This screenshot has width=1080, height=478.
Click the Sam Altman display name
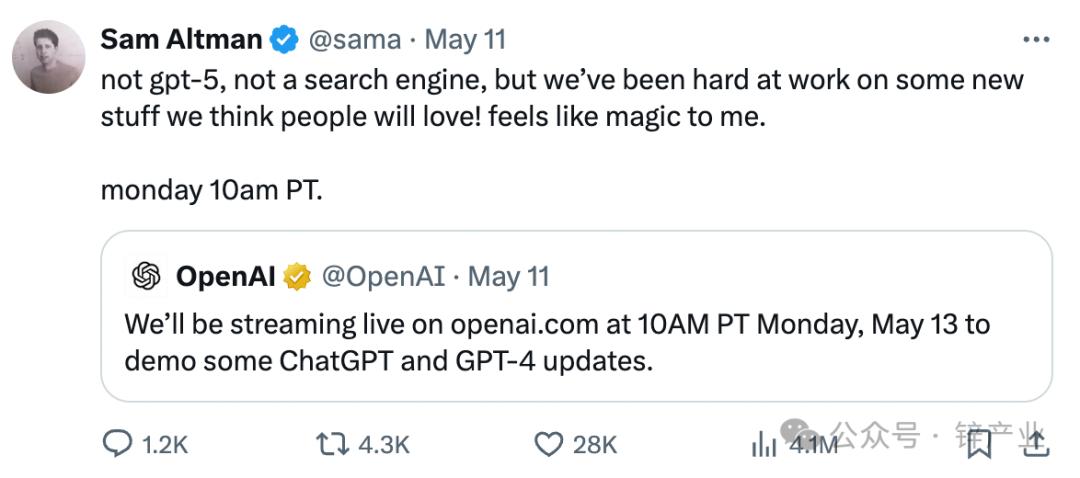click(181, 40)
